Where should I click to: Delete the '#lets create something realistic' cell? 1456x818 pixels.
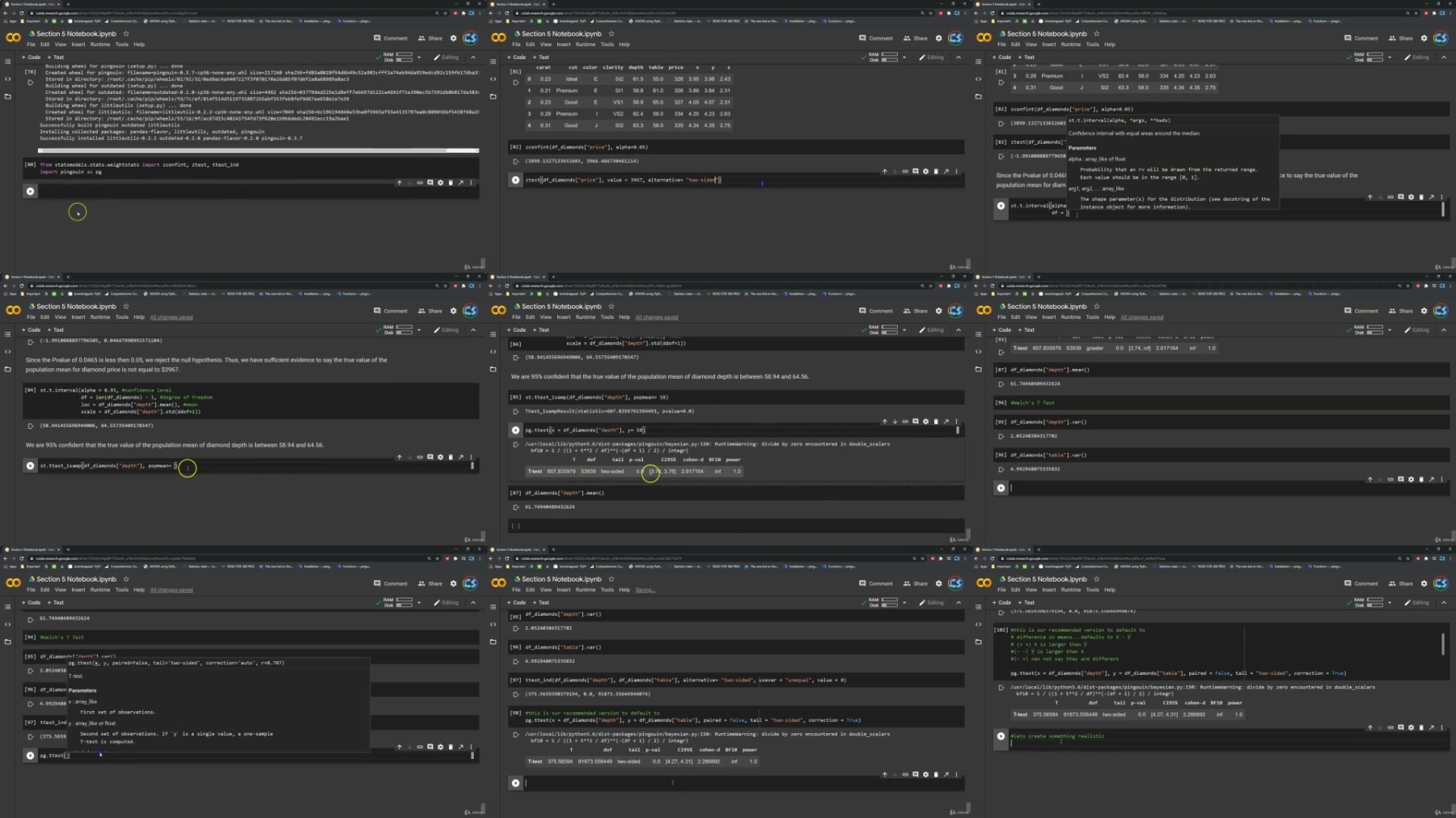coord(1421,727)
